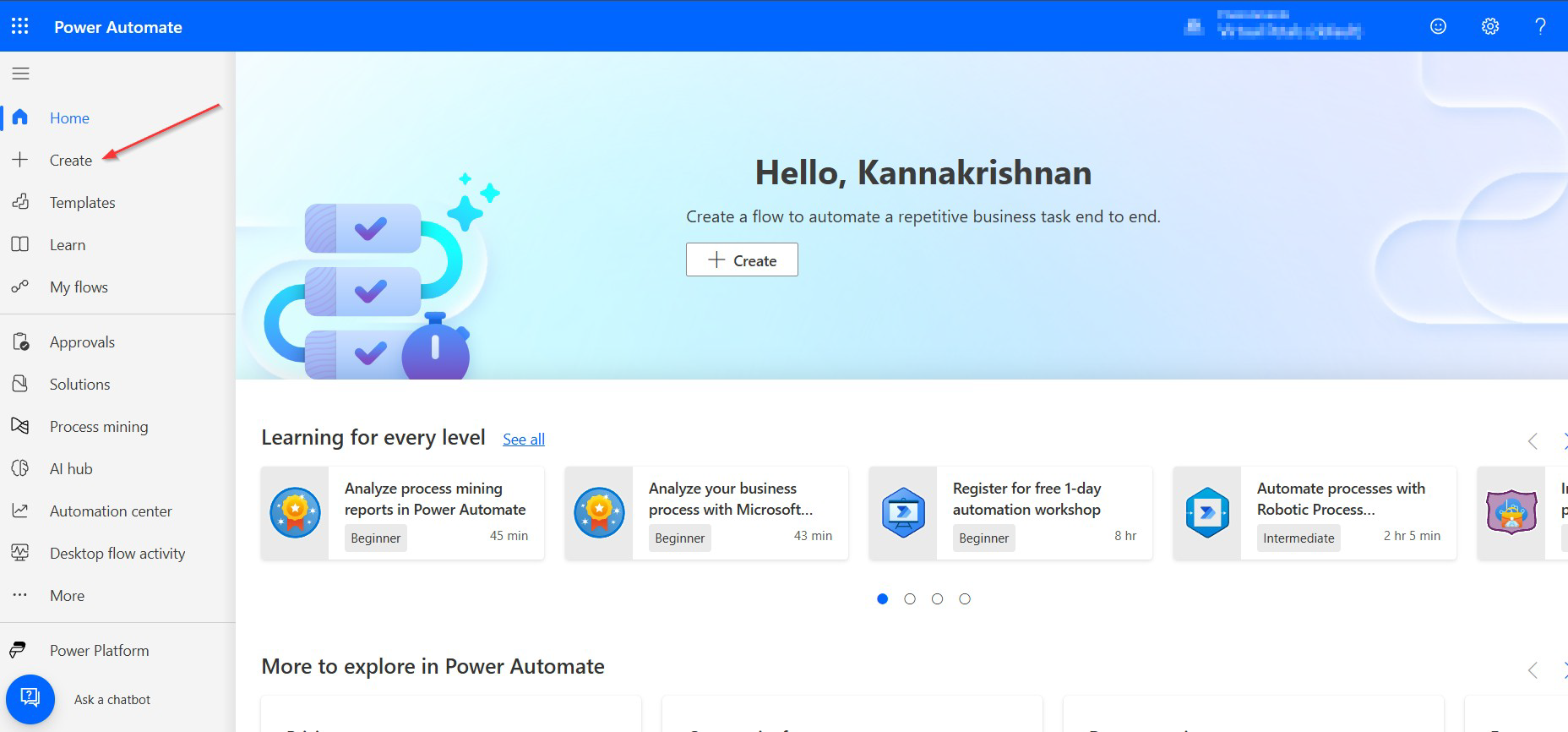Select the fourth carousel page dot
The width and height of the screenshot is (1568, 732).
click(965, 598)
